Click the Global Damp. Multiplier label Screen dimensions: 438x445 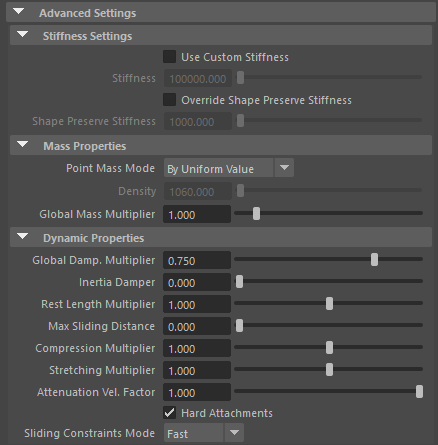(94, 260)
